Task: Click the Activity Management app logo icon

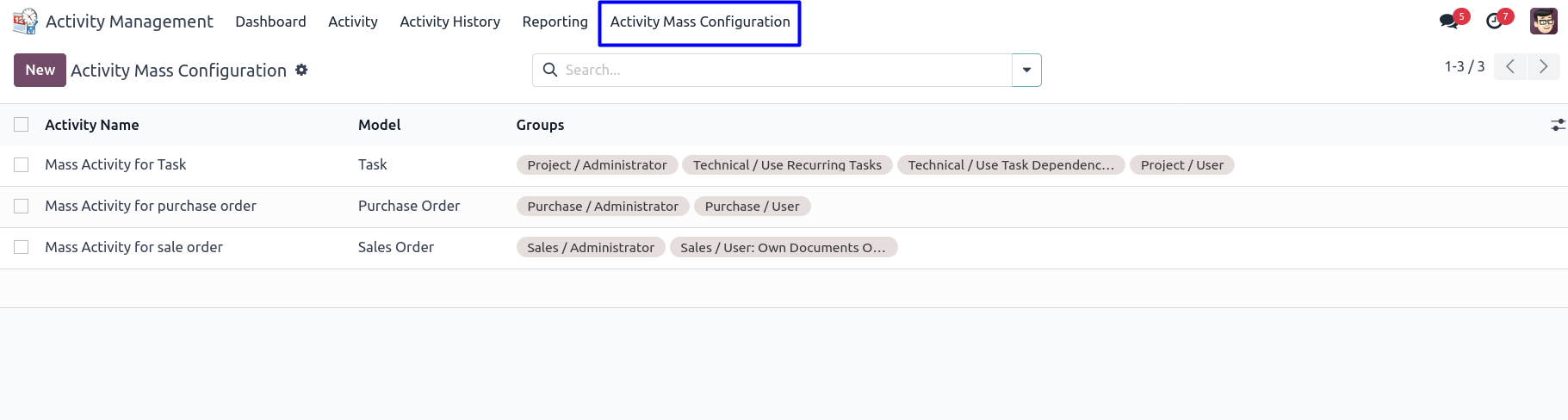Action: pos(25,22)
